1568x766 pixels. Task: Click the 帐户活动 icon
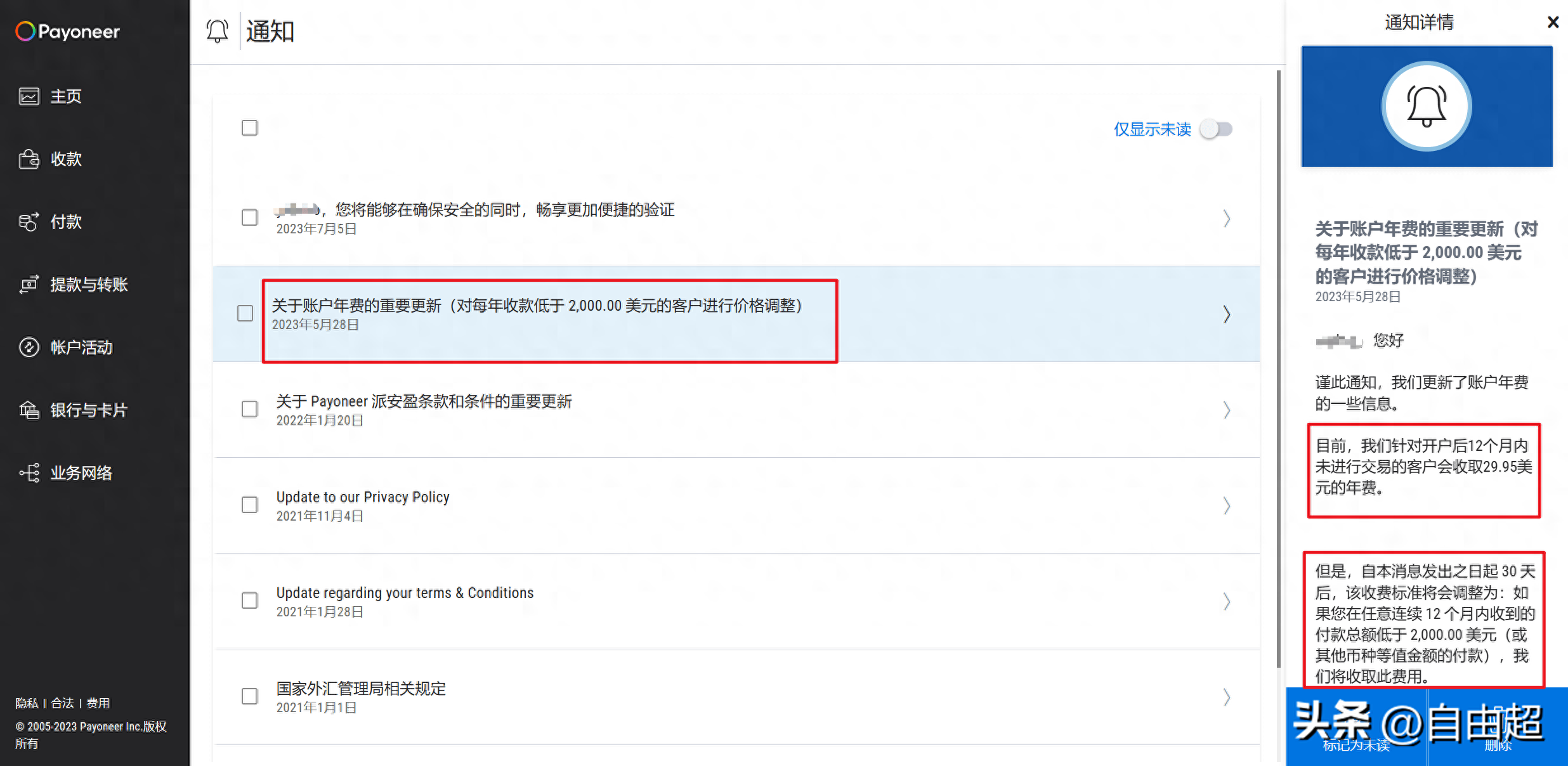29,347
